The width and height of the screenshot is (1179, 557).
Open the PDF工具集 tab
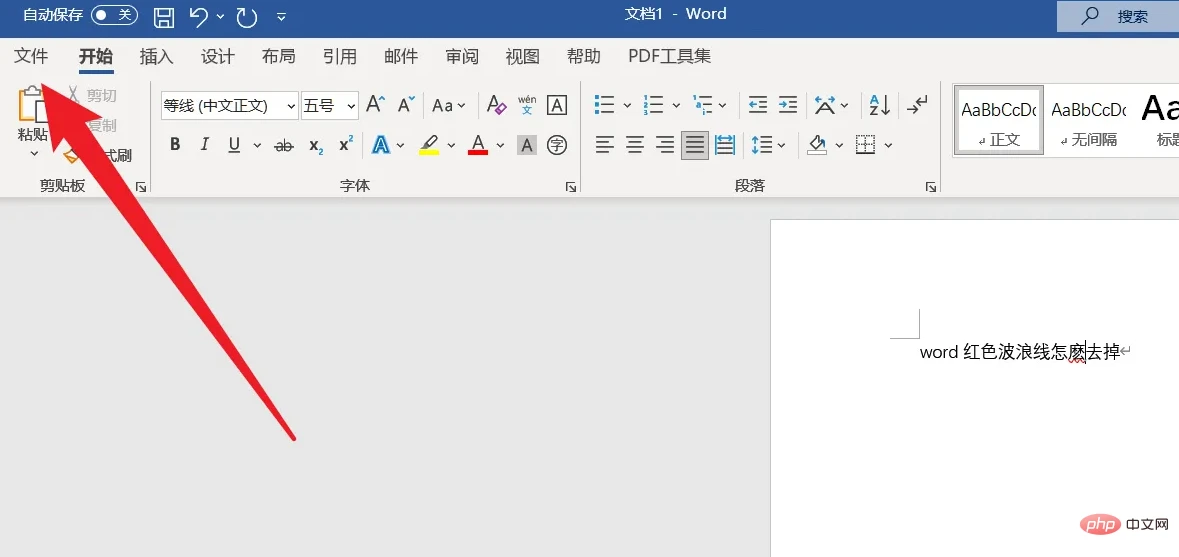[669, 56]
